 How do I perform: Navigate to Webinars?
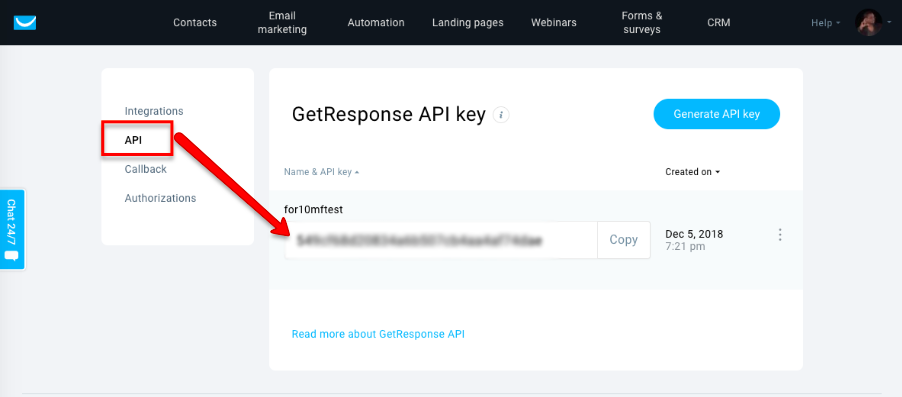pyautogui.click(x=553, y=22)
